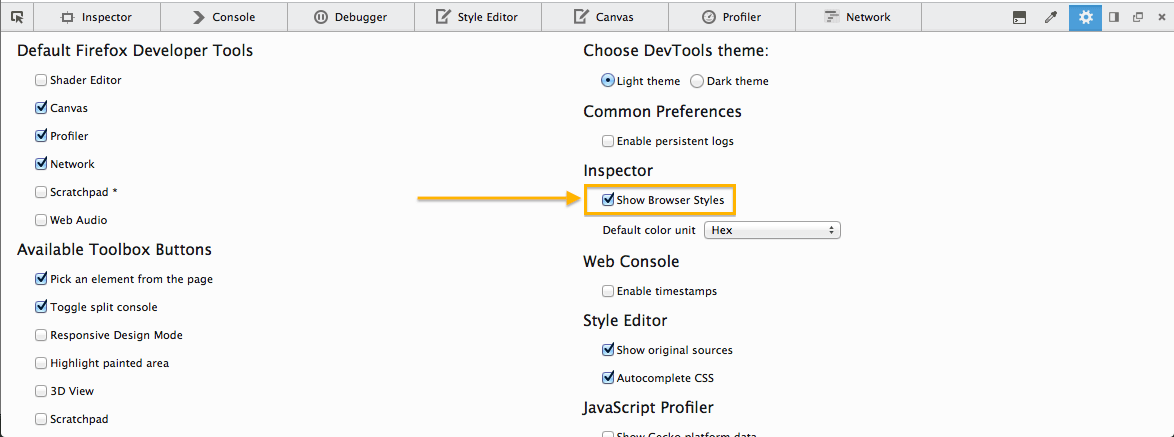
Task: Toggle the split console icon
Action: pos(1019,17)
